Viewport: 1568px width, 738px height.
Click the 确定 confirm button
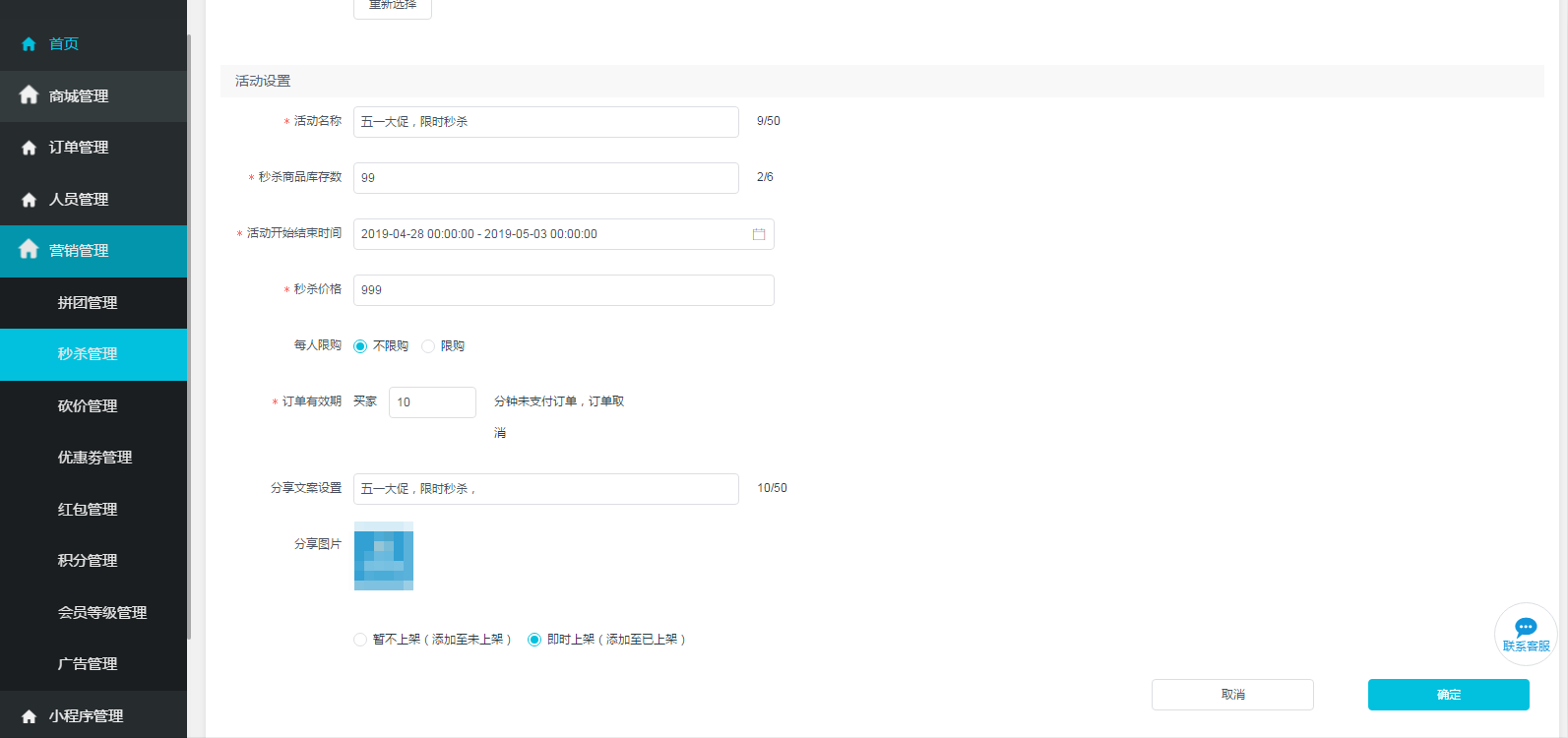[x=1449, y=695]
